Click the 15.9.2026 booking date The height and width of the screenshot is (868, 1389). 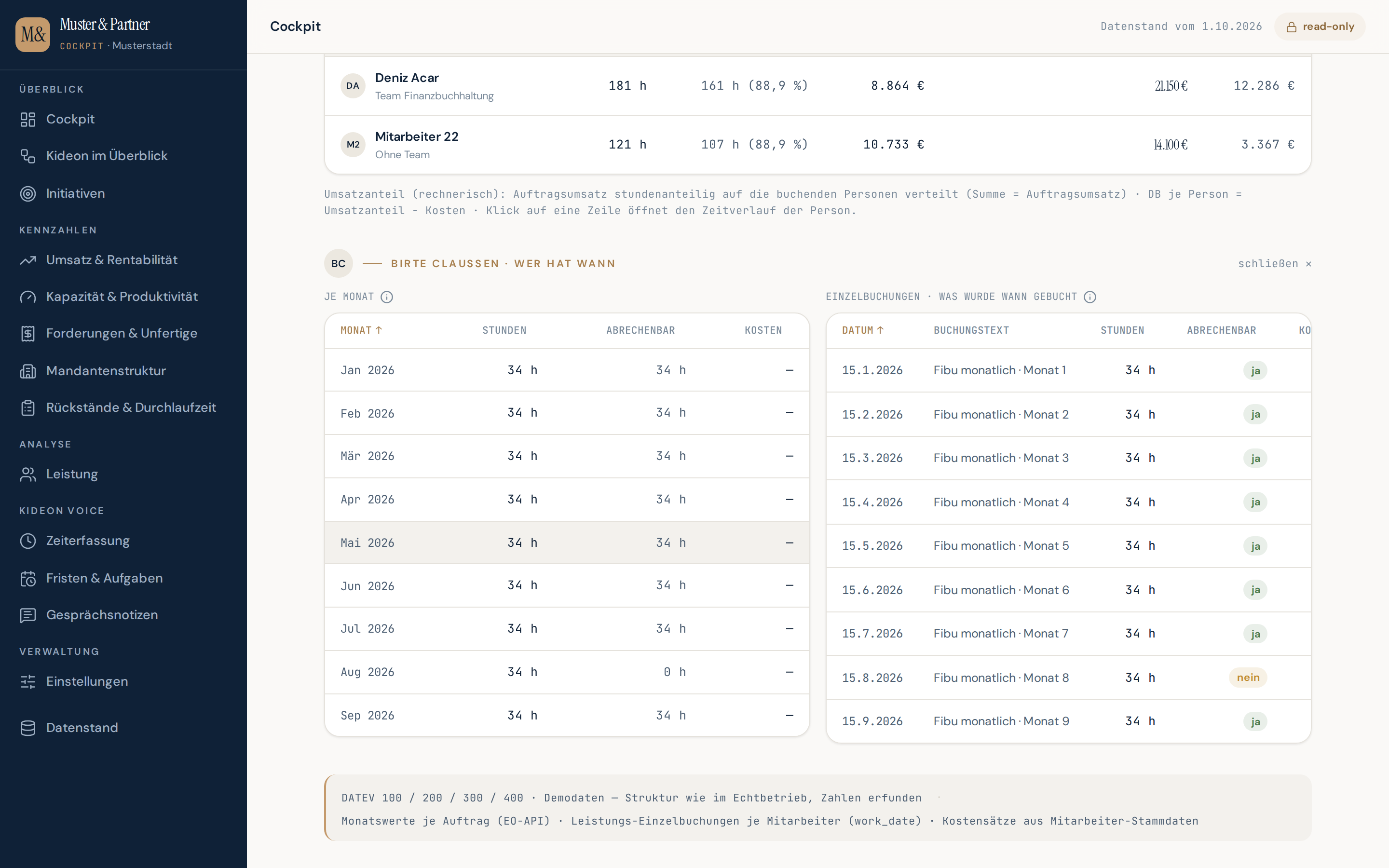tap(872, 721)
